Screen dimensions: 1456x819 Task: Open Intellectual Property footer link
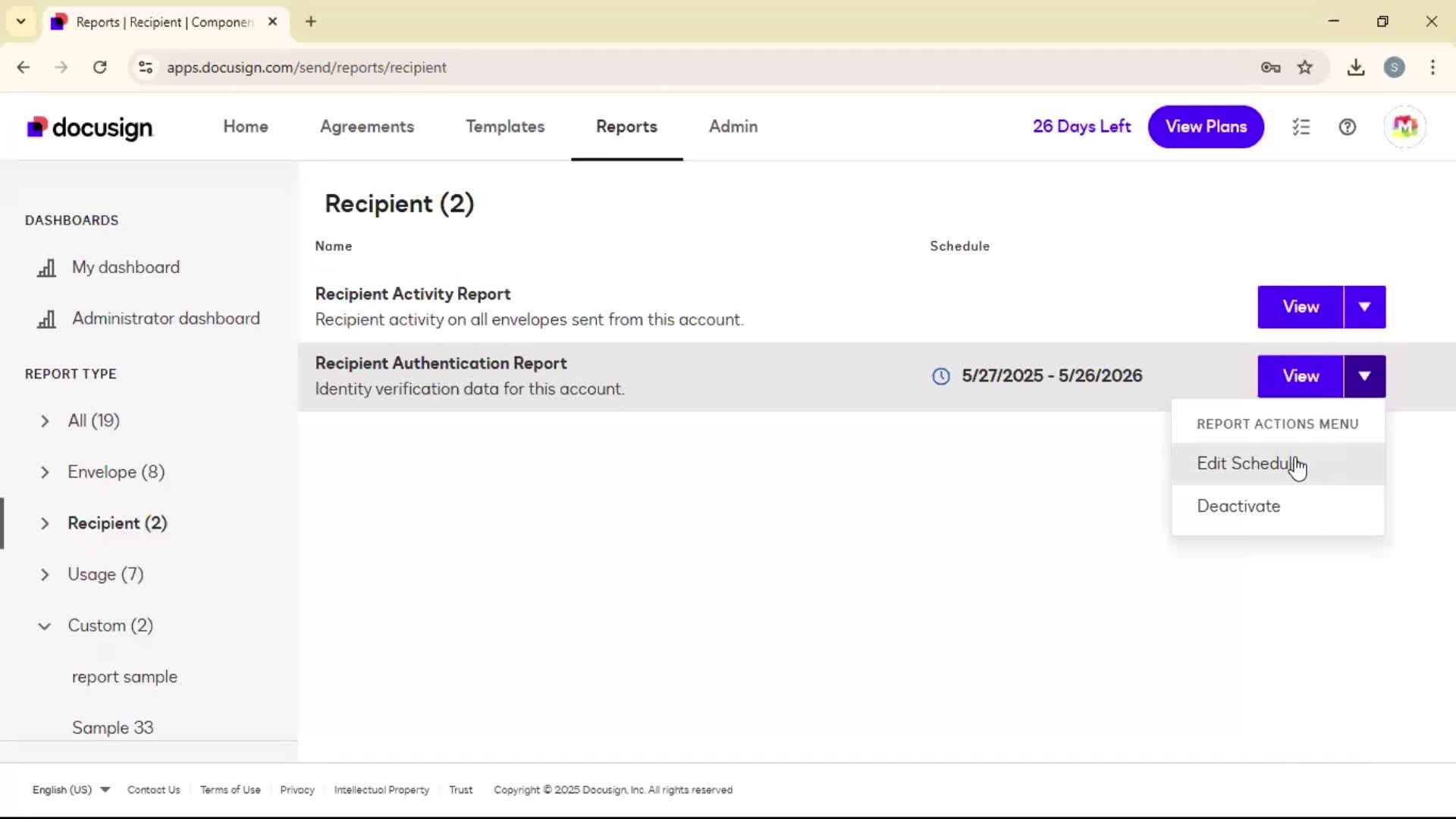tap(381, 789)
